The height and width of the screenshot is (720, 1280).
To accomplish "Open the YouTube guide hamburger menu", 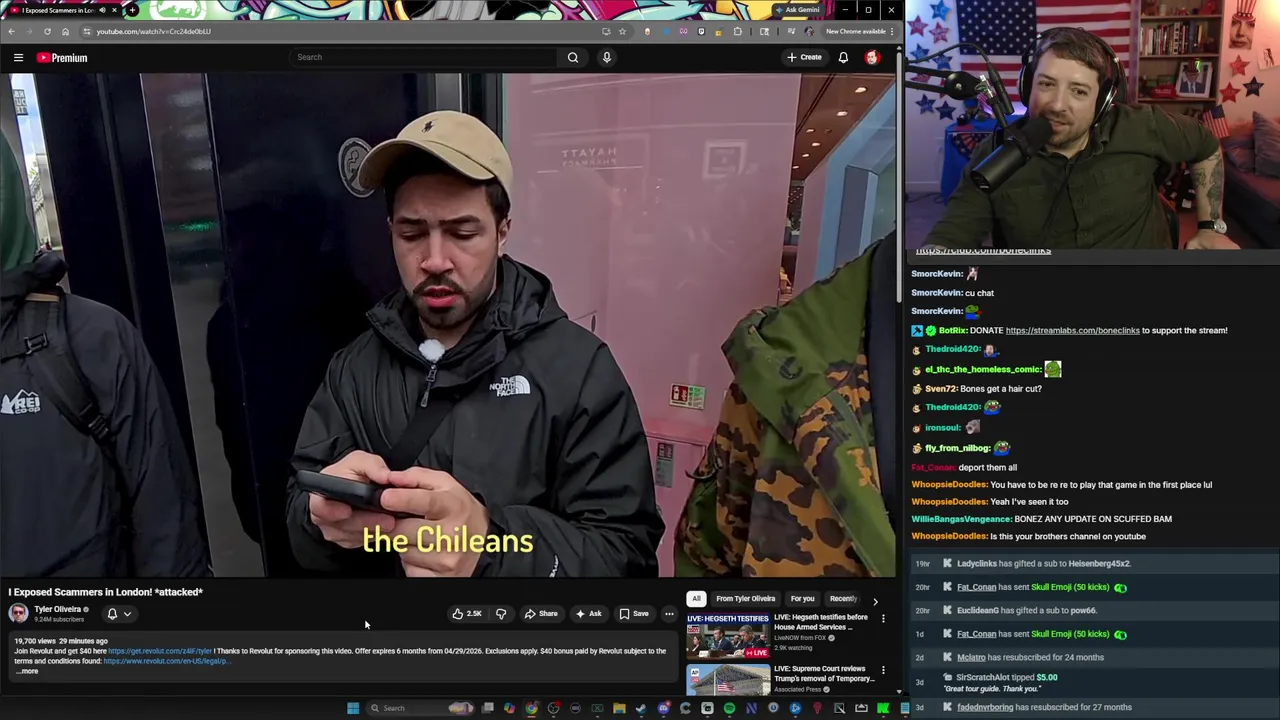I will [18, 58].
